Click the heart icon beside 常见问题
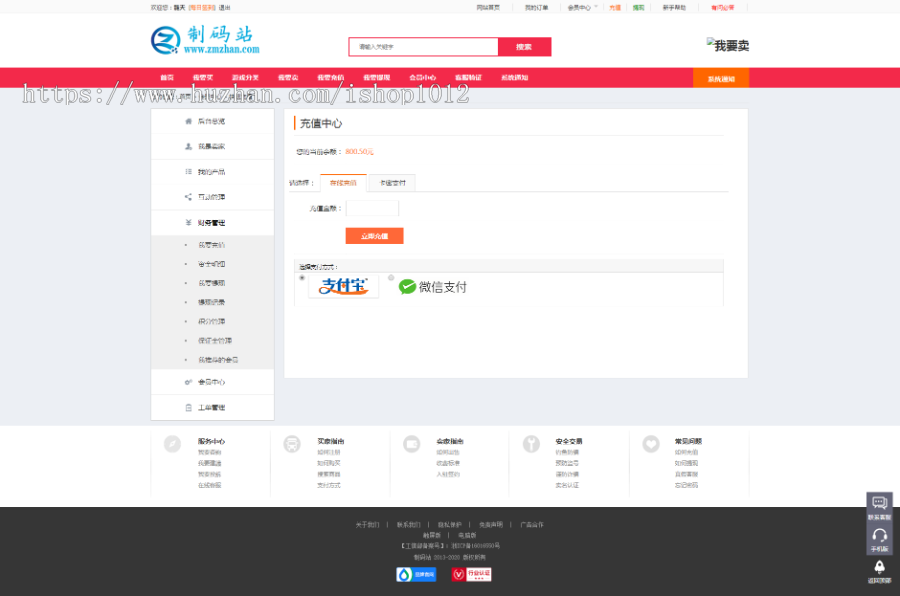 point(651,444)
